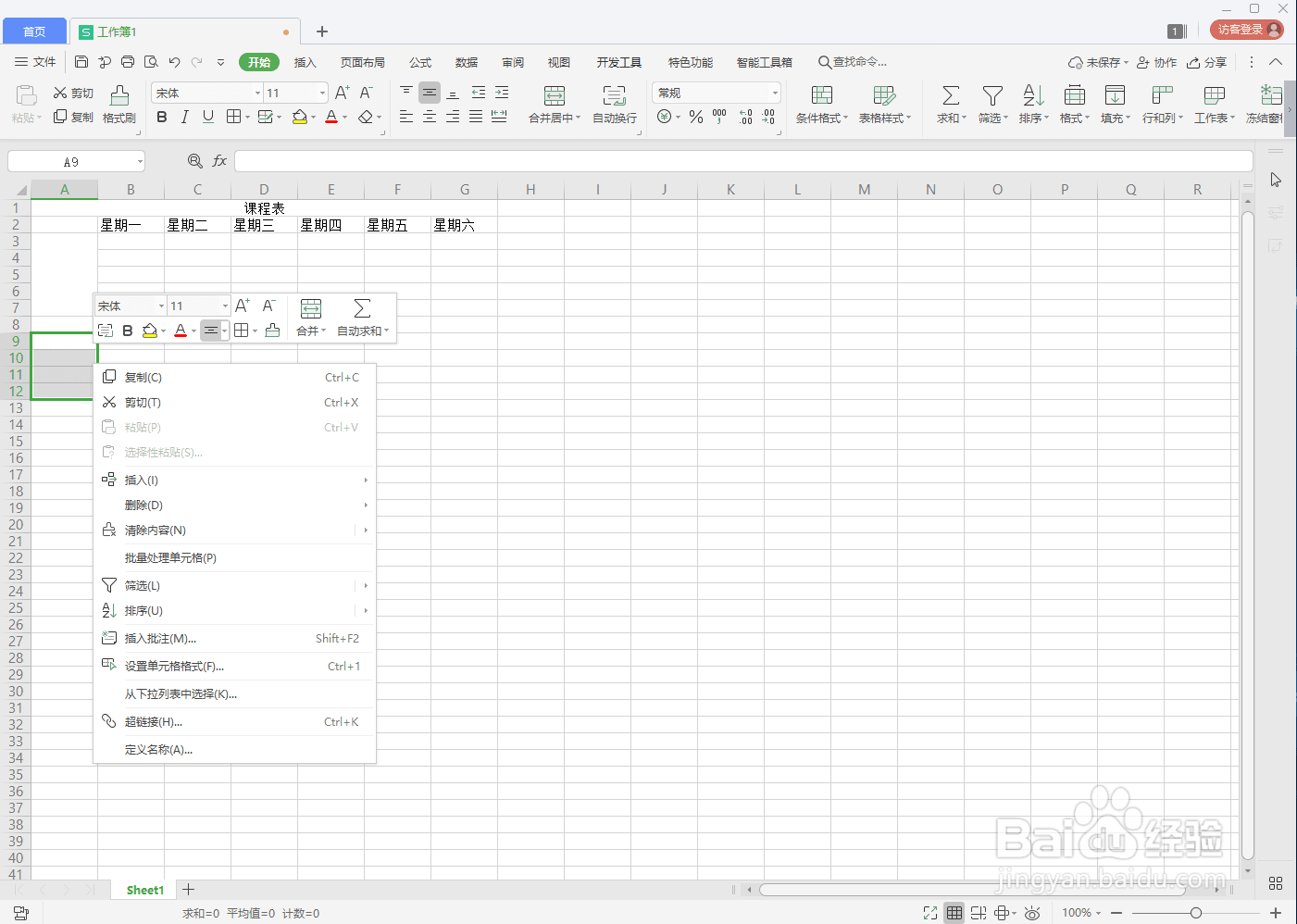Click the guest login (访客登录) button

[1246, 30]
